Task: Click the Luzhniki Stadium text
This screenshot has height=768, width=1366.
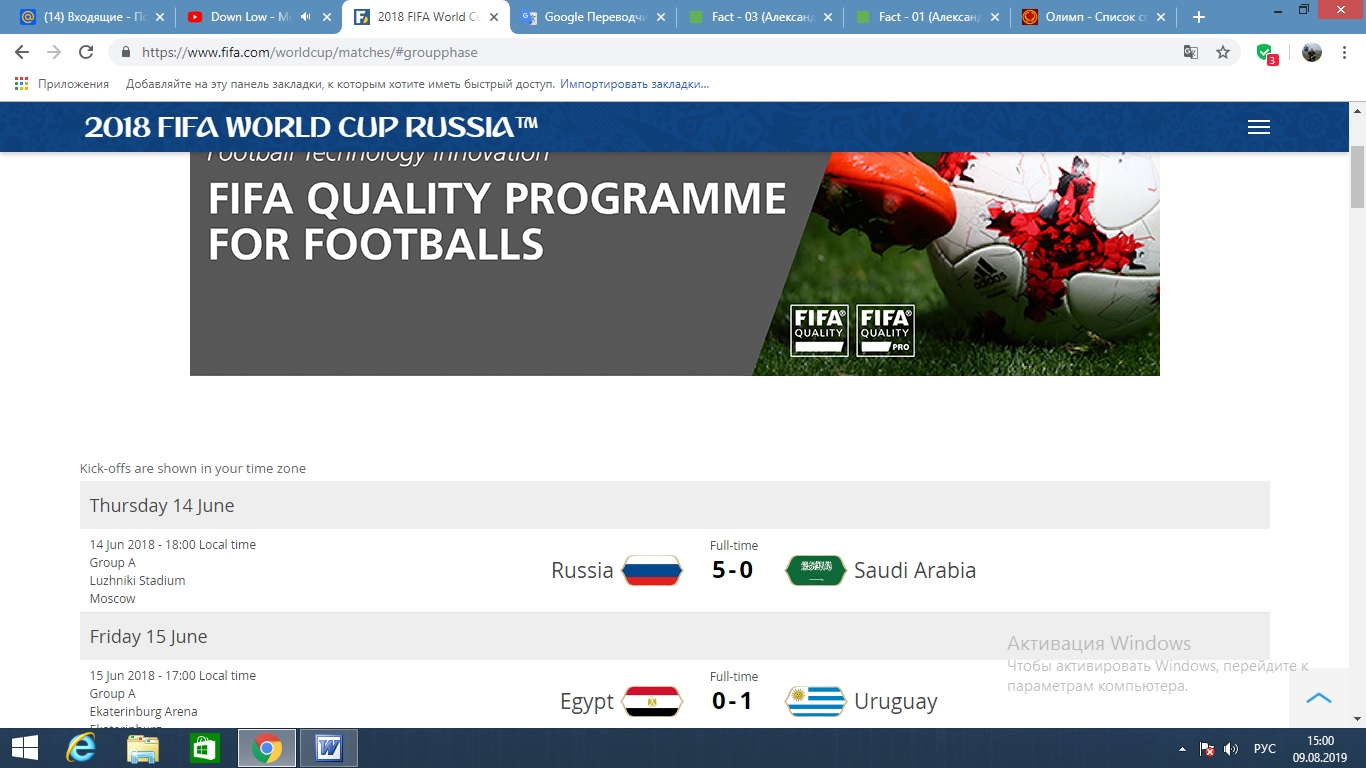Action: [x=137, y=581]
